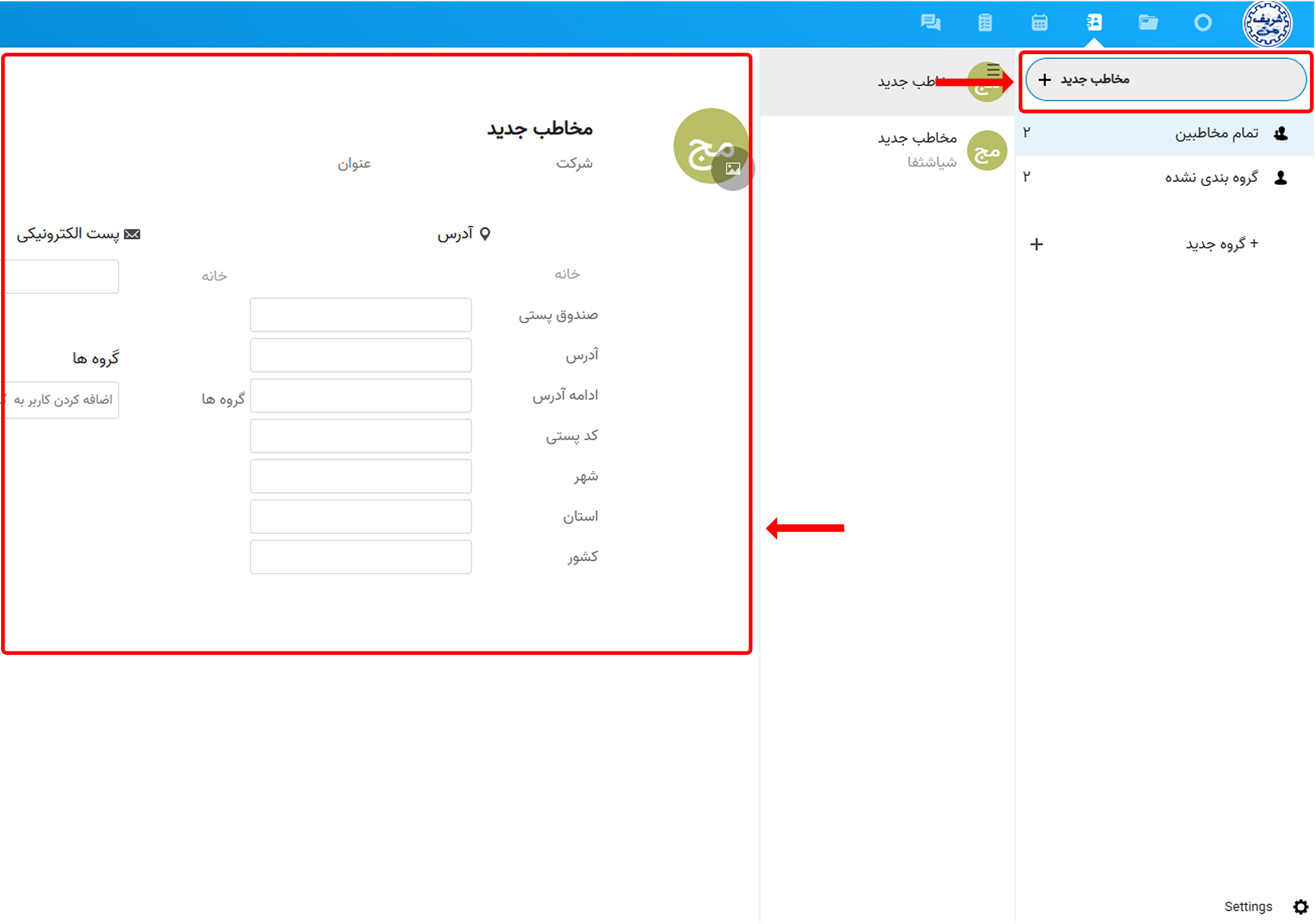Open the chat messages icon in top toolbar

pyautogui.click(x=931, y=23)
